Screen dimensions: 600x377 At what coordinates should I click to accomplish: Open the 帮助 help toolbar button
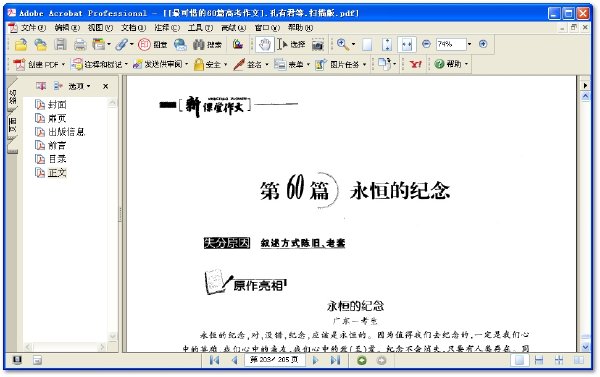click(x=452, y=64)
